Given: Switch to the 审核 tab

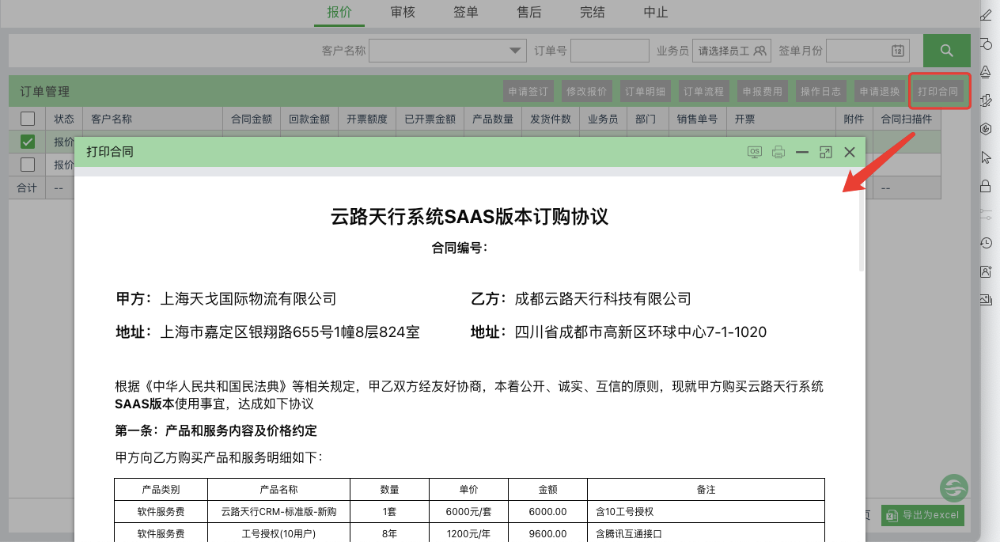Looking at the screenshot, I should 402,12.
